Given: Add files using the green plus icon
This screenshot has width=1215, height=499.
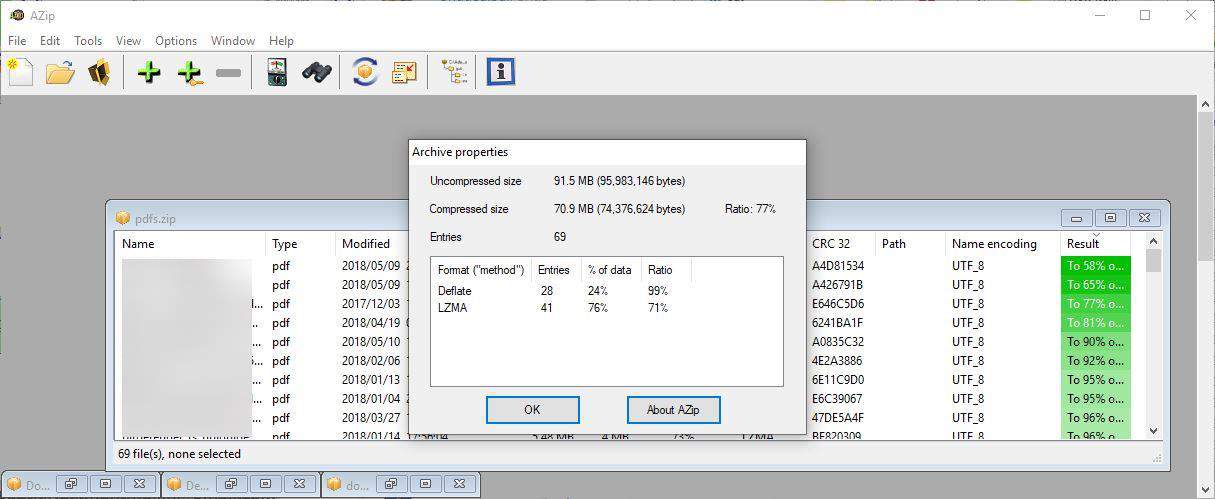Looking at the screenshot, I should (x=149, y=72).
